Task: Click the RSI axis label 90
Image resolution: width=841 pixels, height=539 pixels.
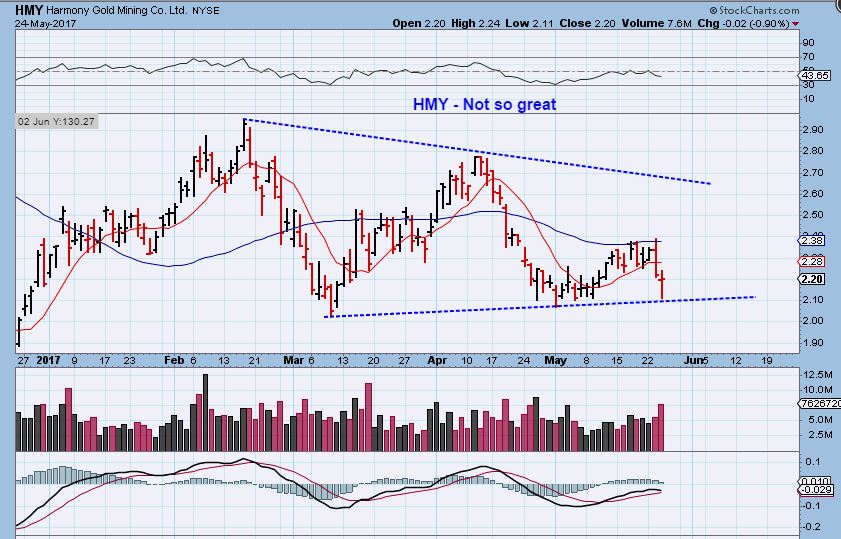Action: [x=808, y=43]
